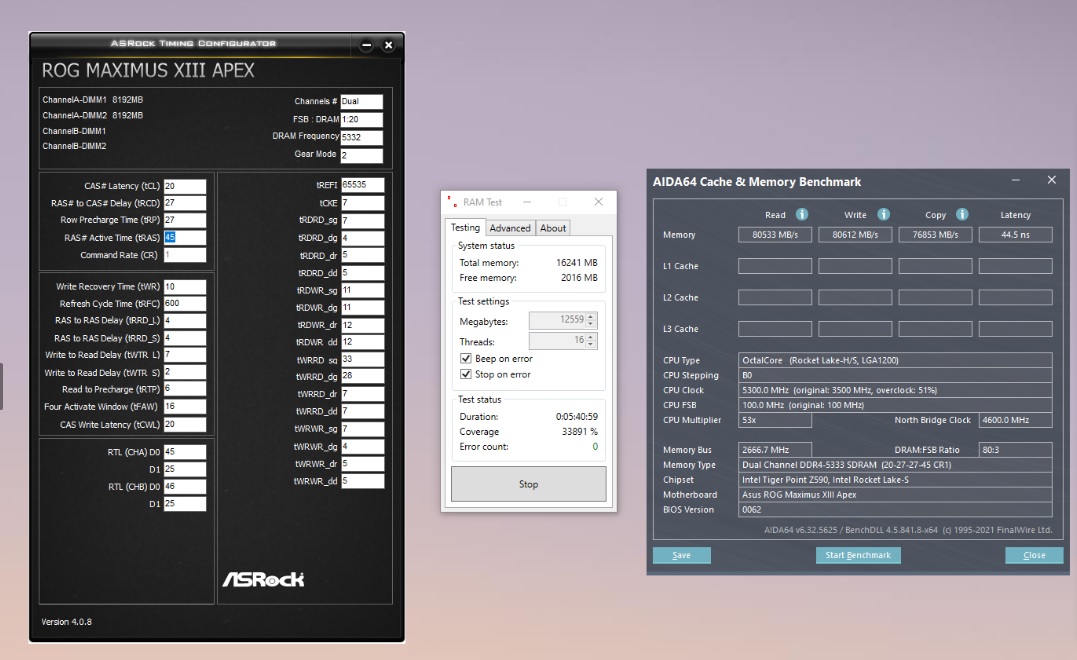Select the tRRD_L field
1077x660 pixels.
[x=185, y=321]
